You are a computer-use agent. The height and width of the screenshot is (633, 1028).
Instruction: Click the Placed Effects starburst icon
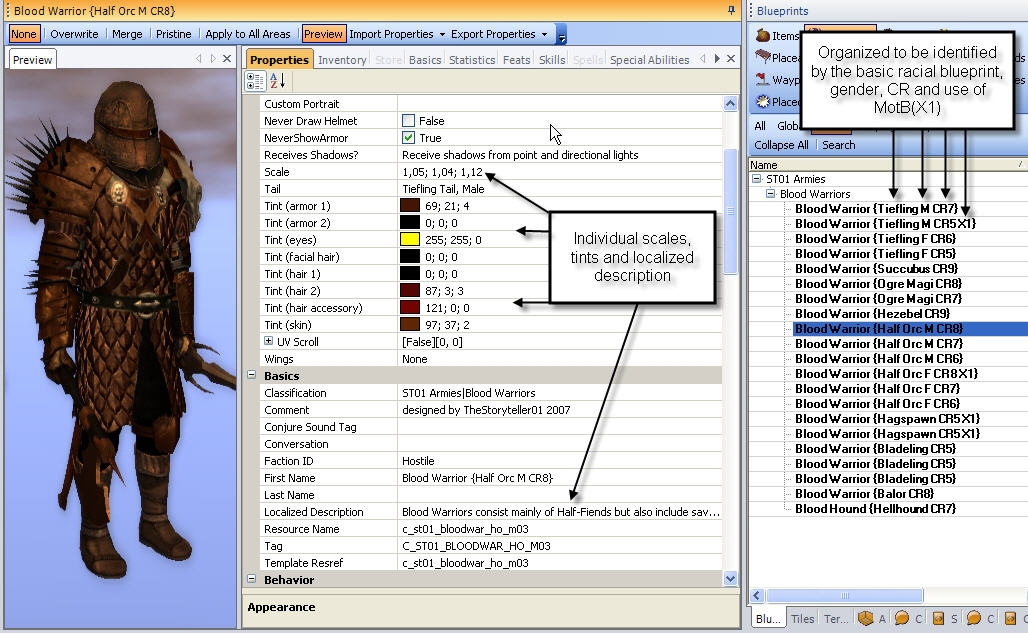tap(763, 101)
